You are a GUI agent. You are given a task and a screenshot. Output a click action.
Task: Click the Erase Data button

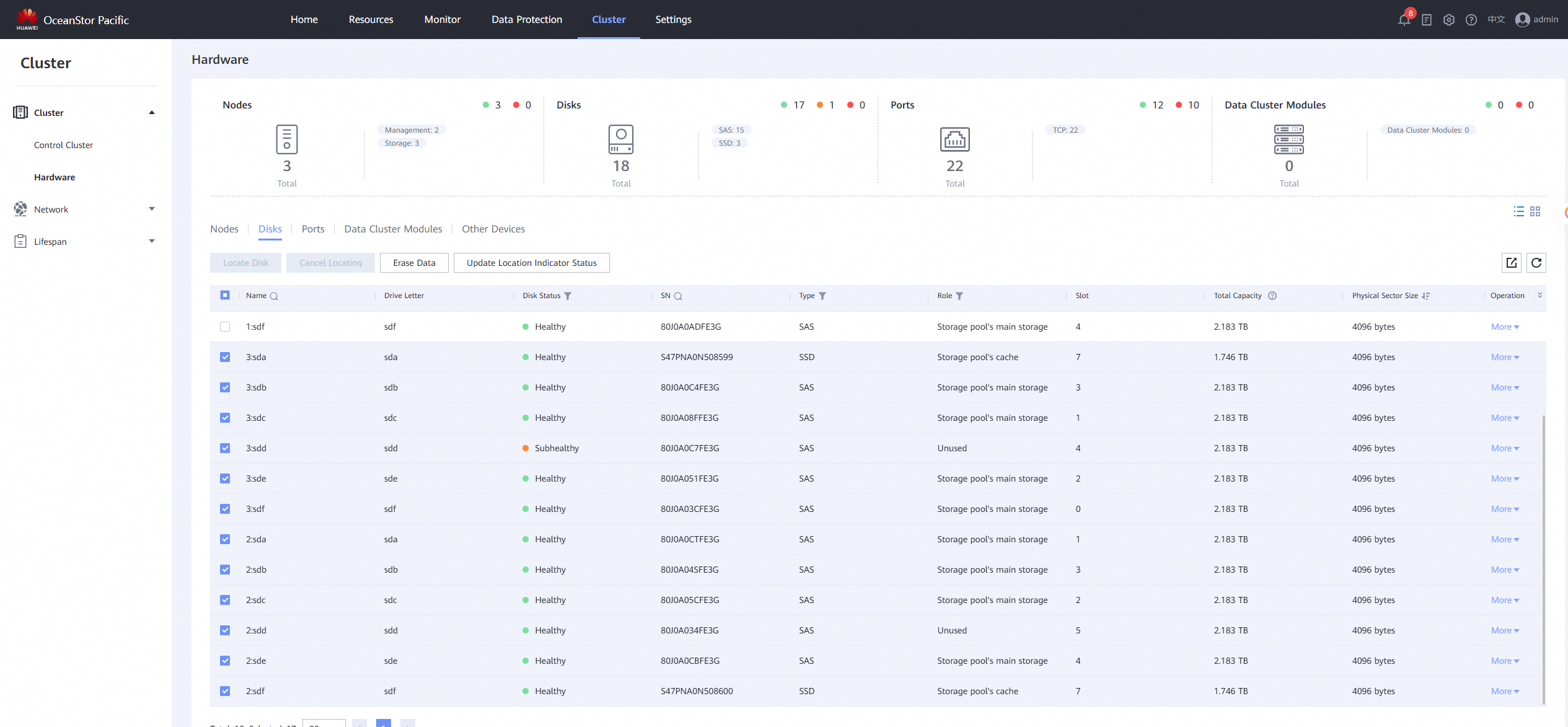pos(414,263)
